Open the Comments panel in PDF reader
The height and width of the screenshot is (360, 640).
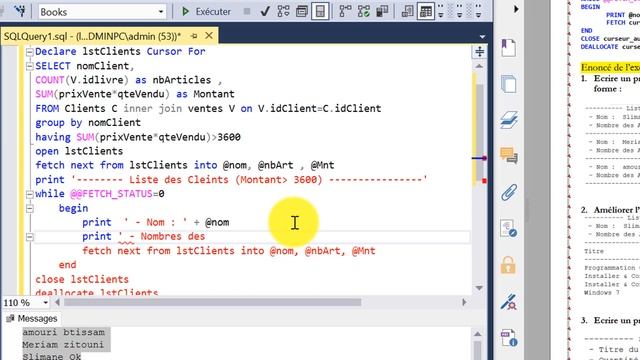(x=509, y=156)
